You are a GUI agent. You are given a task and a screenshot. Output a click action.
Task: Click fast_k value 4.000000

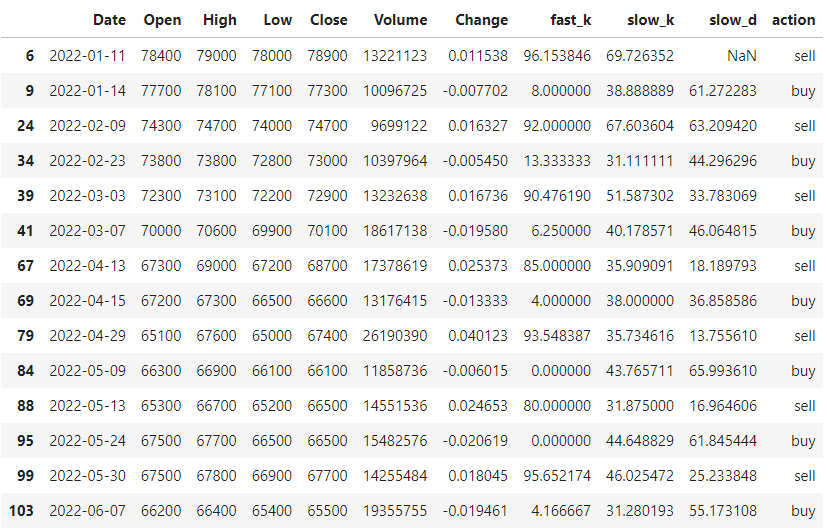561,301
